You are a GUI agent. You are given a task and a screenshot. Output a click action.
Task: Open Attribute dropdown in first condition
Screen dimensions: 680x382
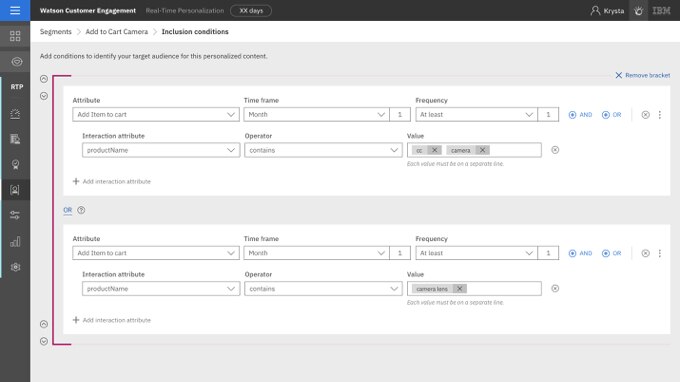[x=156, y=114]
